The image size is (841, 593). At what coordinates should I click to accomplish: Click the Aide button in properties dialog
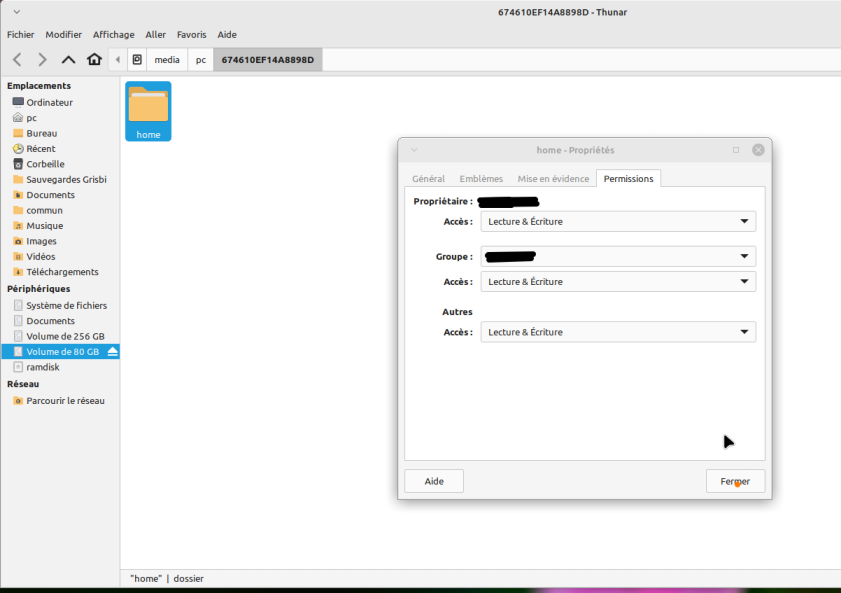pos(434,481)
